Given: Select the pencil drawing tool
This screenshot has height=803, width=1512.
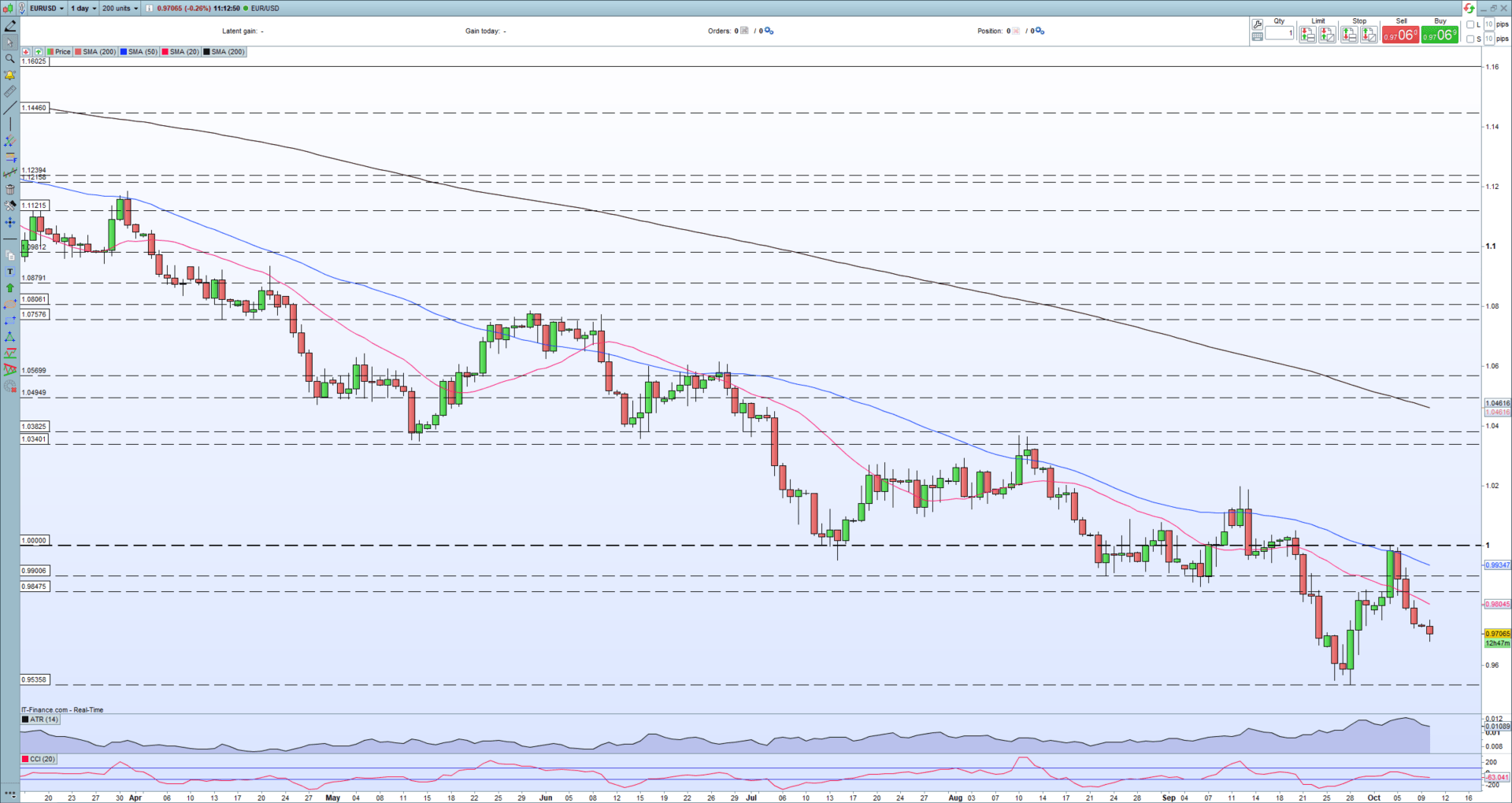Looking at the screenshot, I should click(9, 26).
